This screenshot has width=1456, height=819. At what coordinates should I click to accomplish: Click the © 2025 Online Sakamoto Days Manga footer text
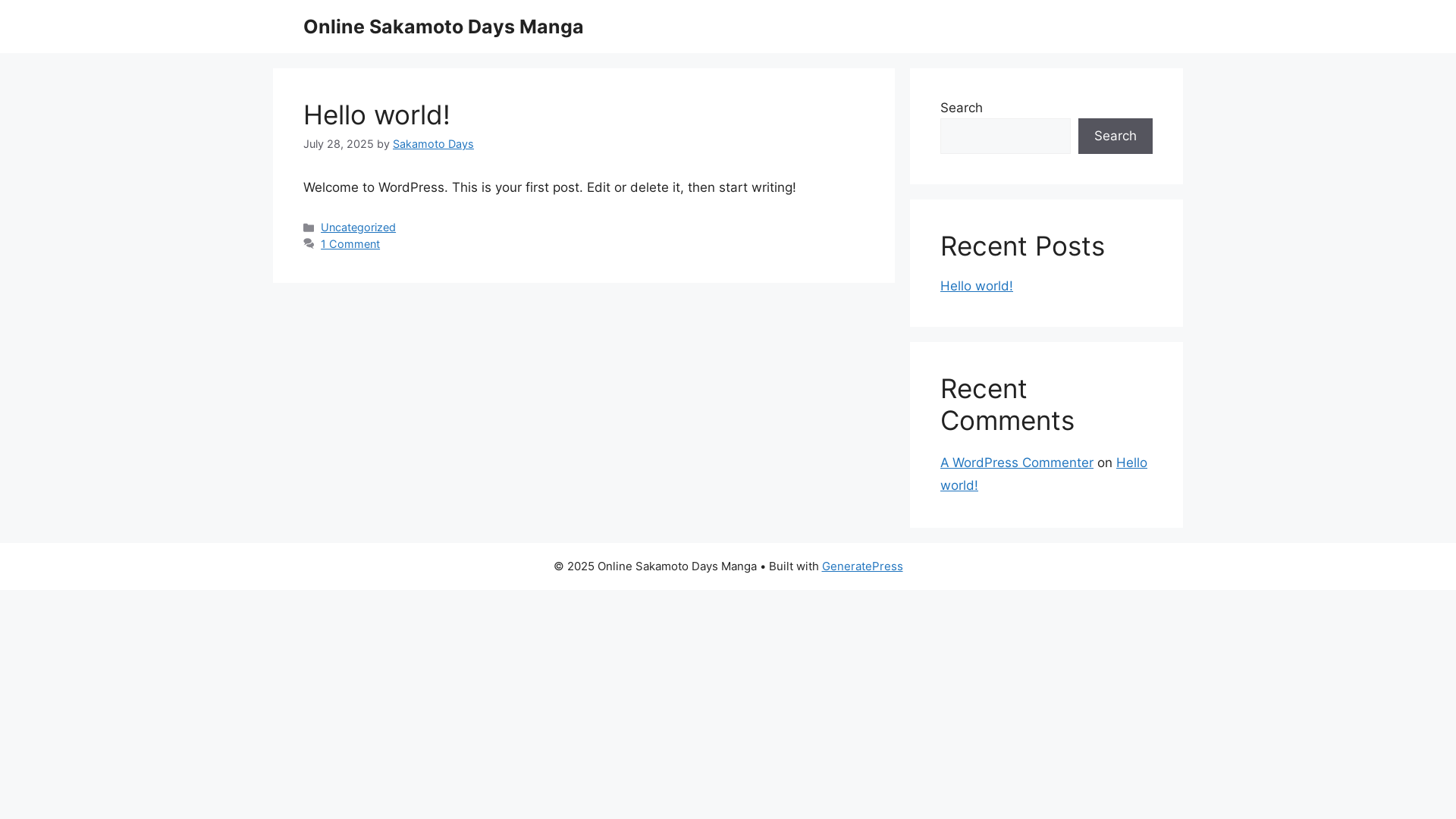tap(655, 566)
